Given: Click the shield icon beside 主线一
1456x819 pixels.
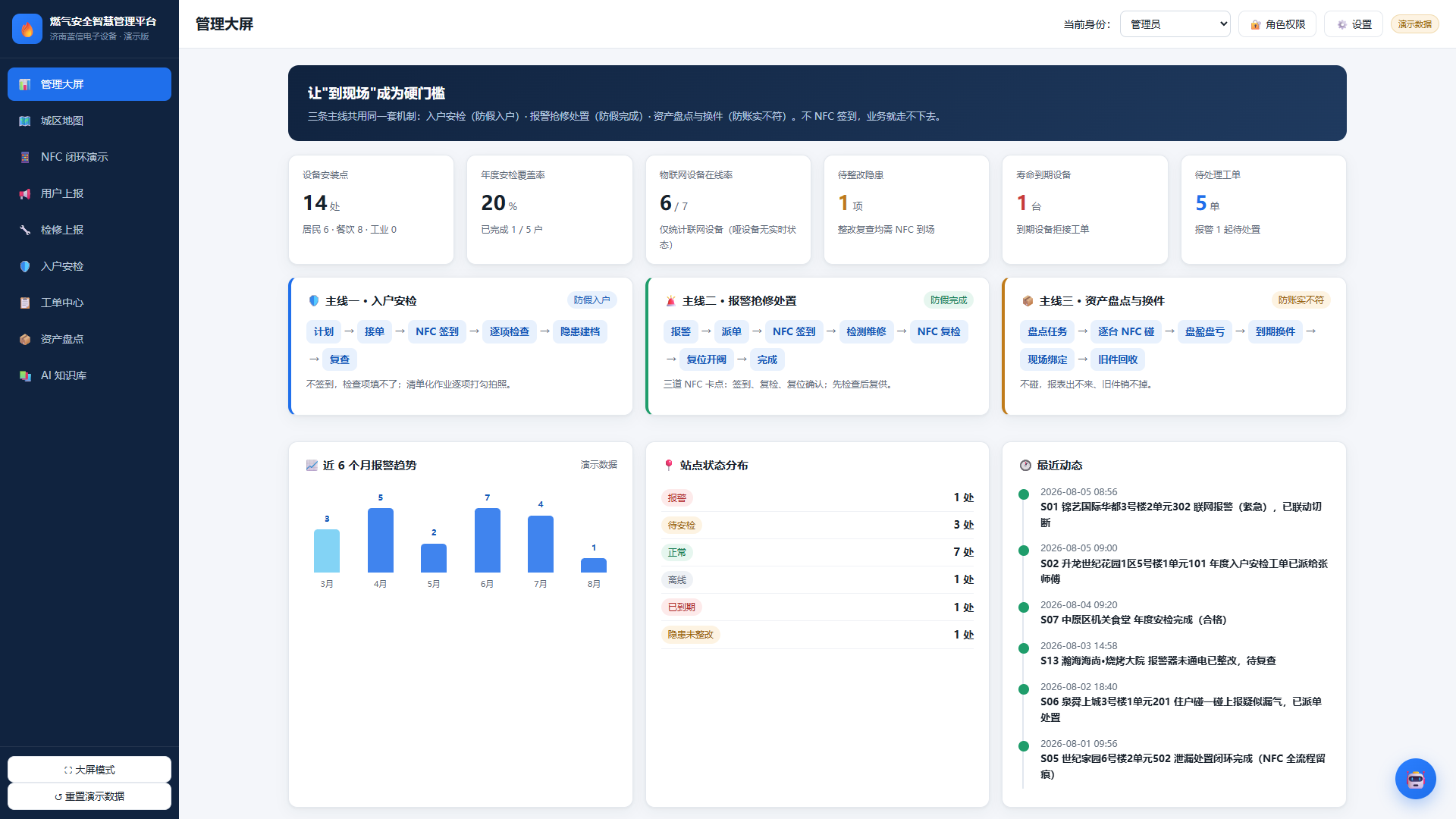Looking at the screenshot, I should click(314, 301).
